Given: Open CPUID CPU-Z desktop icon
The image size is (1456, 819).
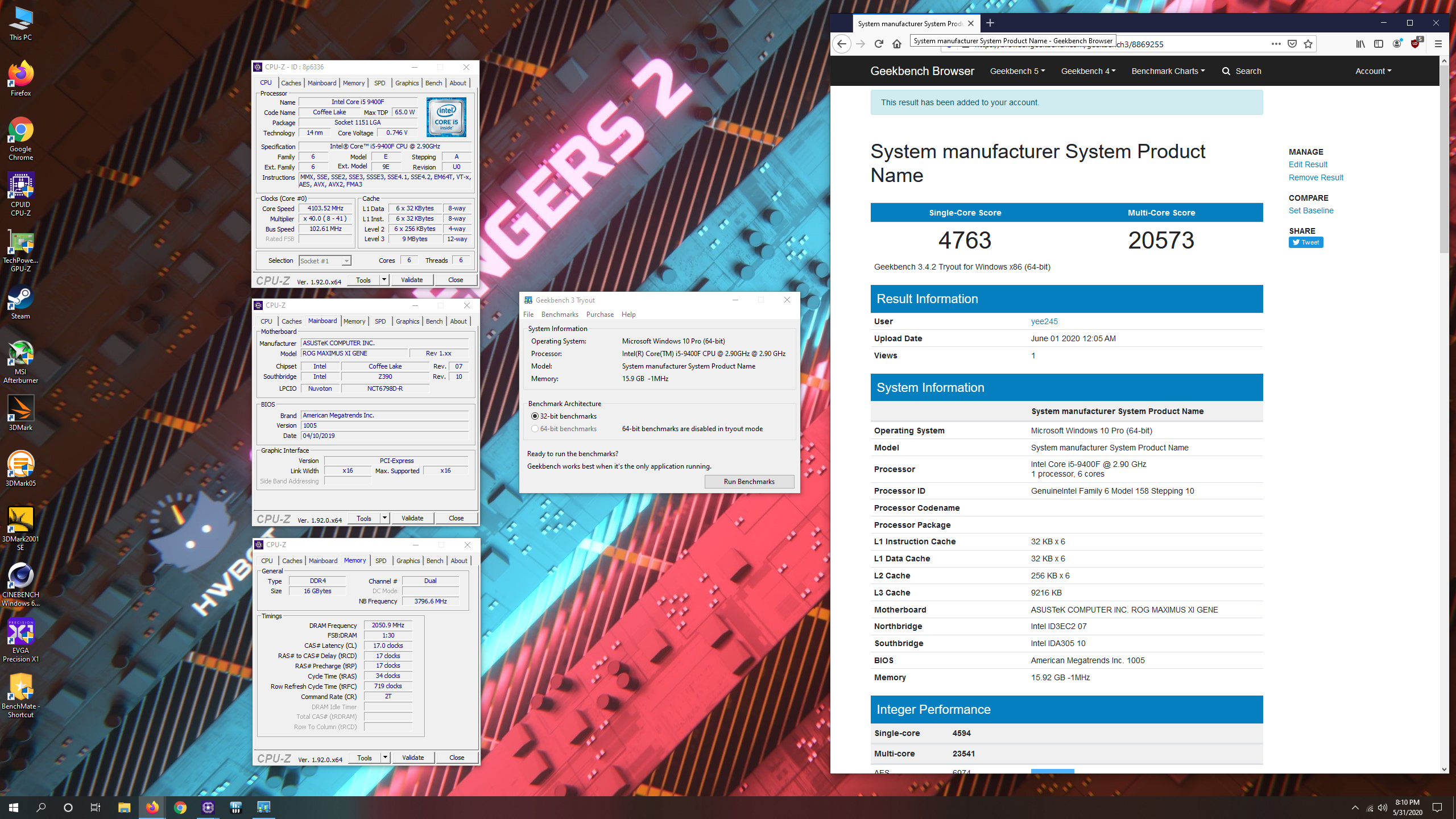Looking at the screenshot, I should click(x=20, y=195).
